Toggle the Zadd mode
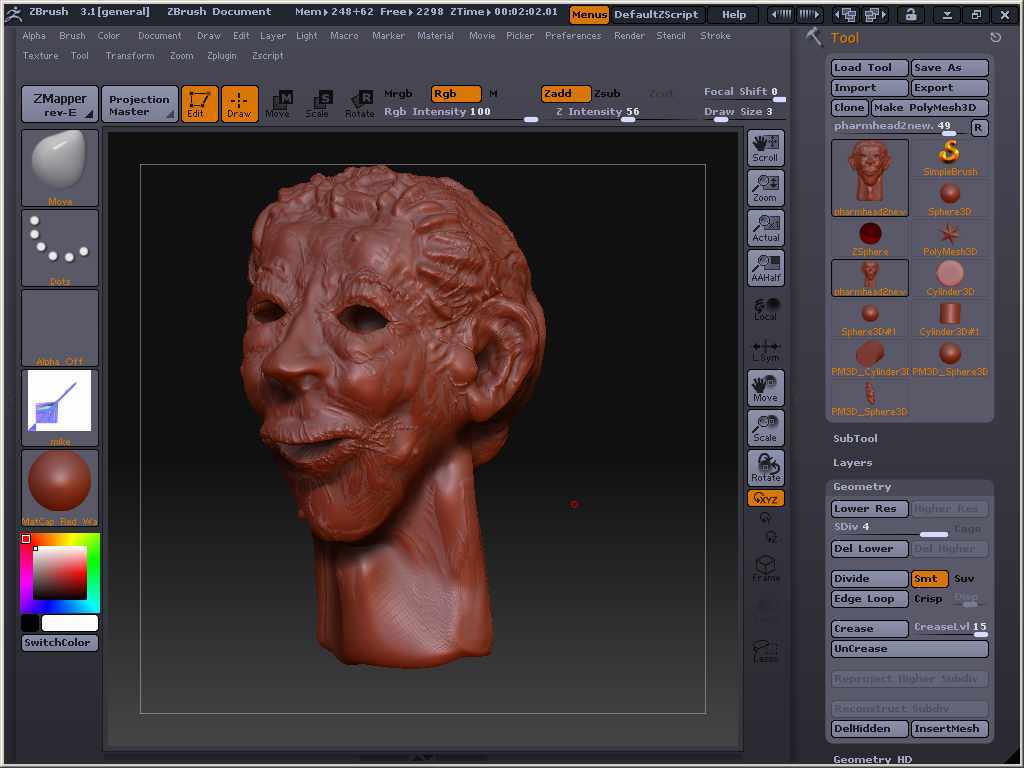 click(x=565, y=93)
